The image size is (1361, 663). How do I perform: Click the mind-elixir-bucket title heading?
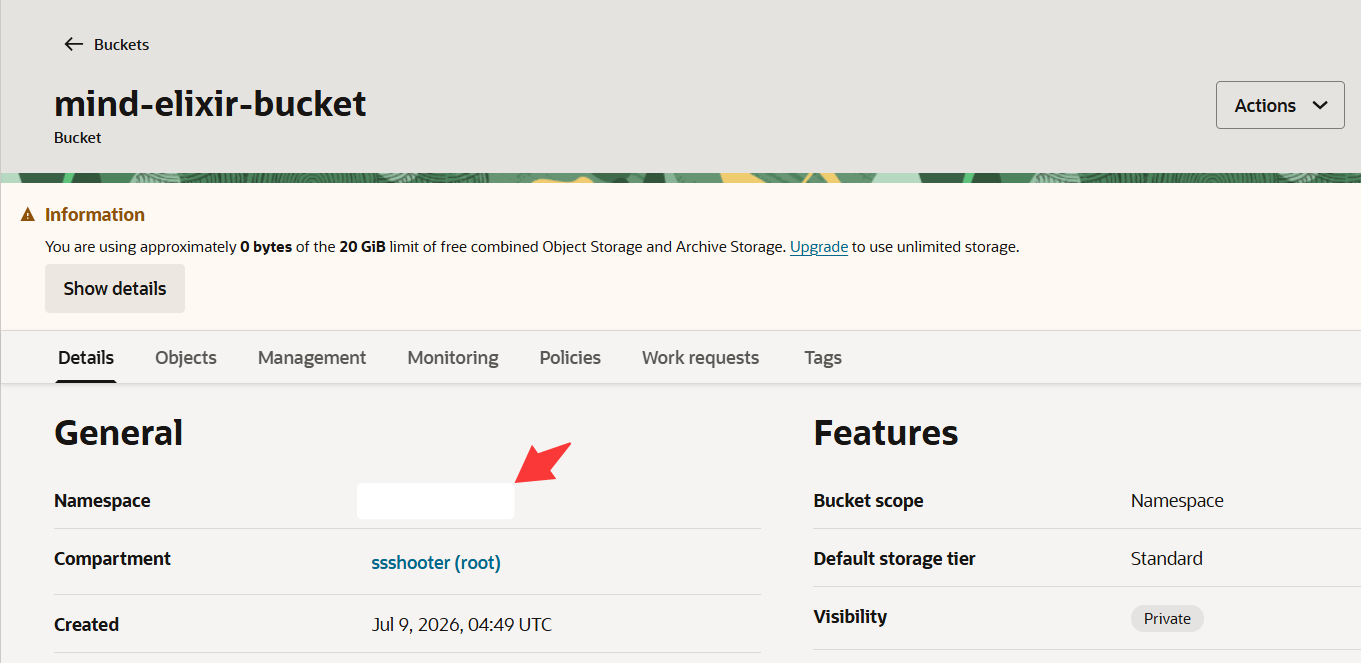(210, 104)
